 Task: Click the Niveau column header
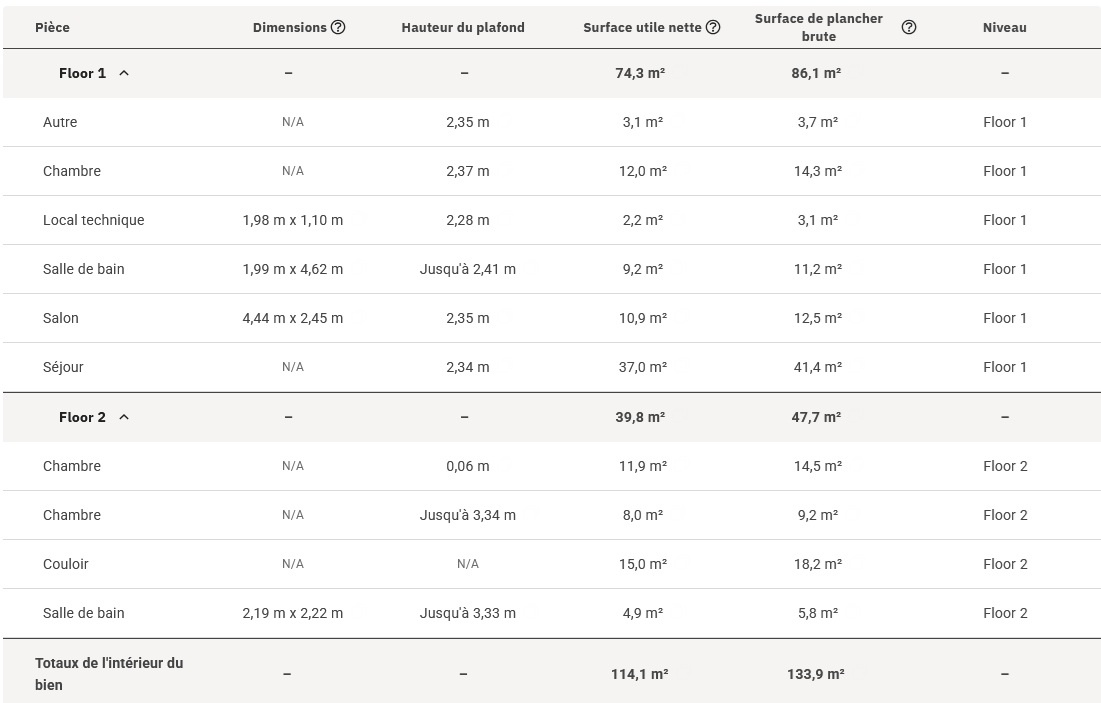[1004, 28]
